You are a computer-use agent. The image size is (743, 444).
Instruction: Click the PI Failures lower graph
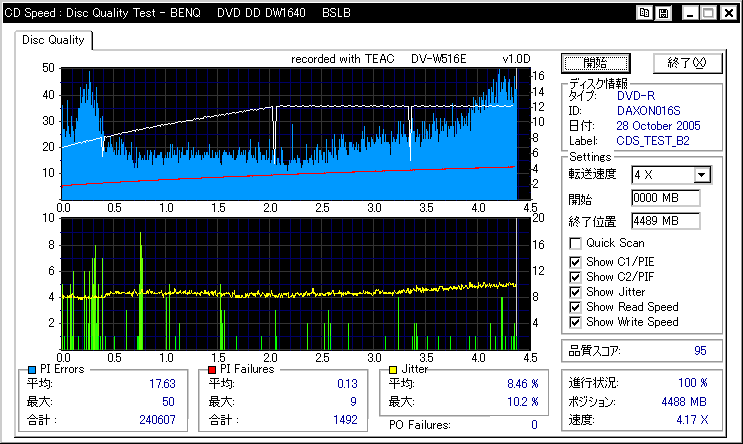pyautogui.click(x=296, y=284)
